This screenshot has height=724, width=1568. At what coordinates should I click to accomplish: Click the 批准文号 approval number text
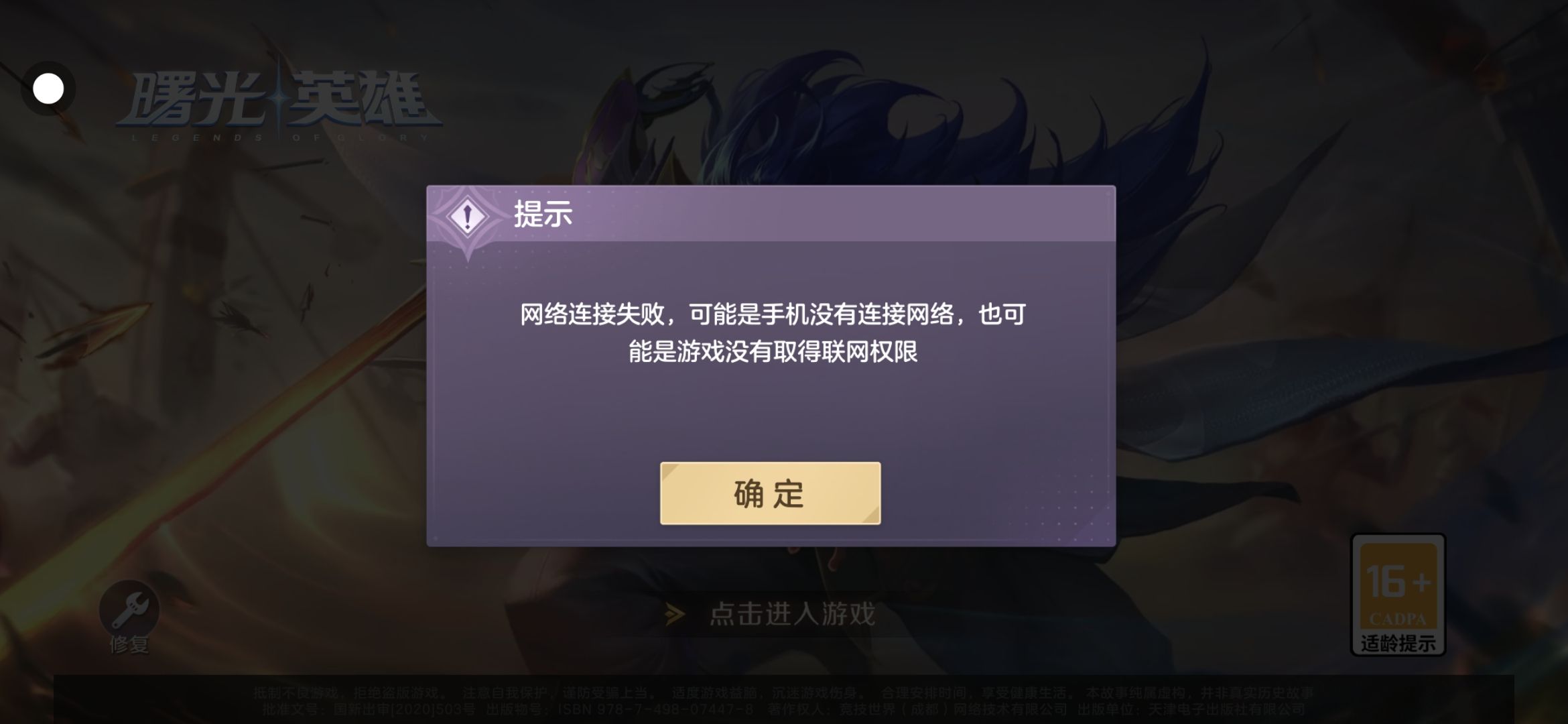[x=369, y=709]
